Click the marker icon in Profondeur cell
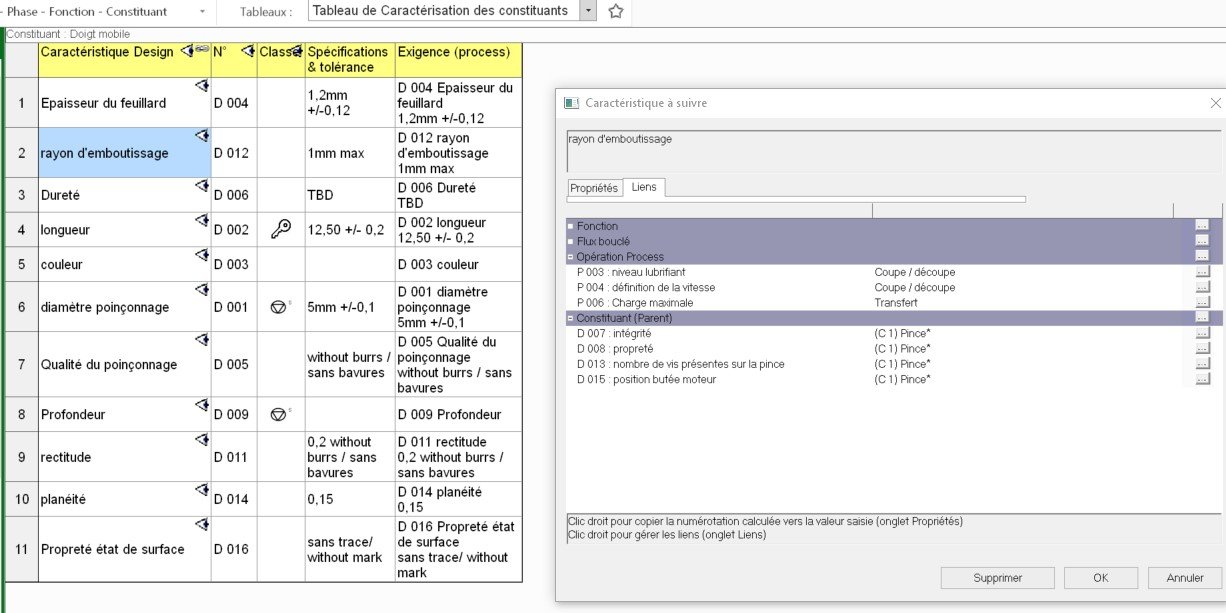Screen dimensions: 1226x613 click(x=202, y=404)
